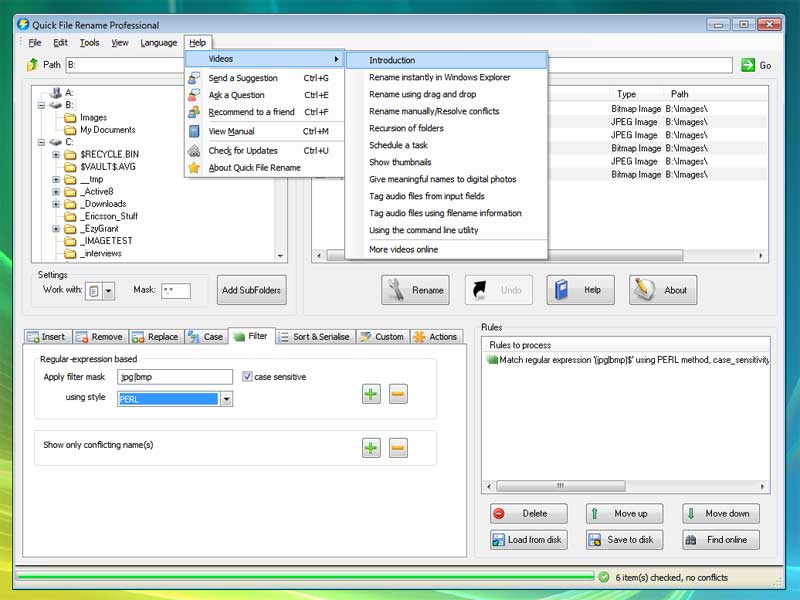
Task: Click the green Go arrow icon
Action: (748, 65)
